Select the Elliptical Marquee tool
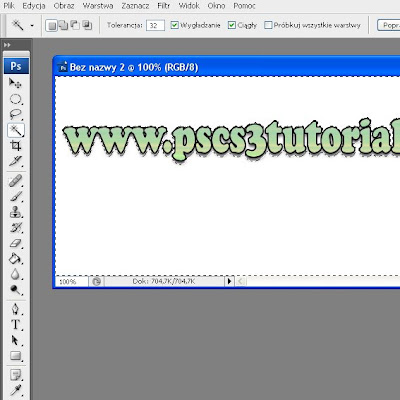The height and width of the screenshot is (400, 400). click(15, 99)
